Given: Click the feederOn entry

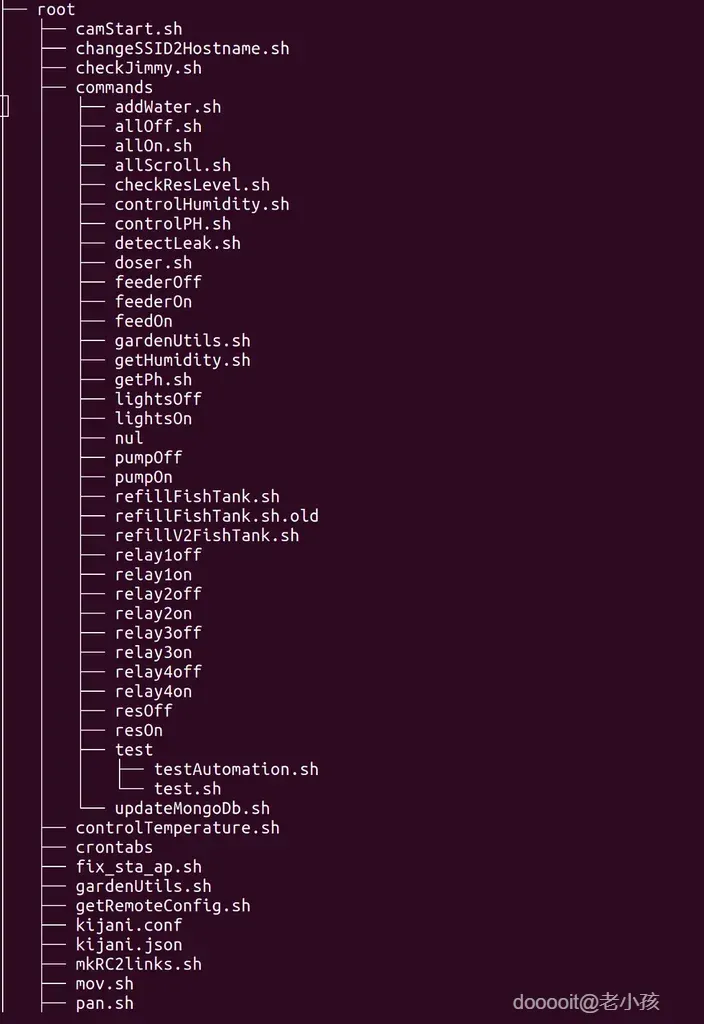Looking at the screenshot, I should (x=153, y=302).
